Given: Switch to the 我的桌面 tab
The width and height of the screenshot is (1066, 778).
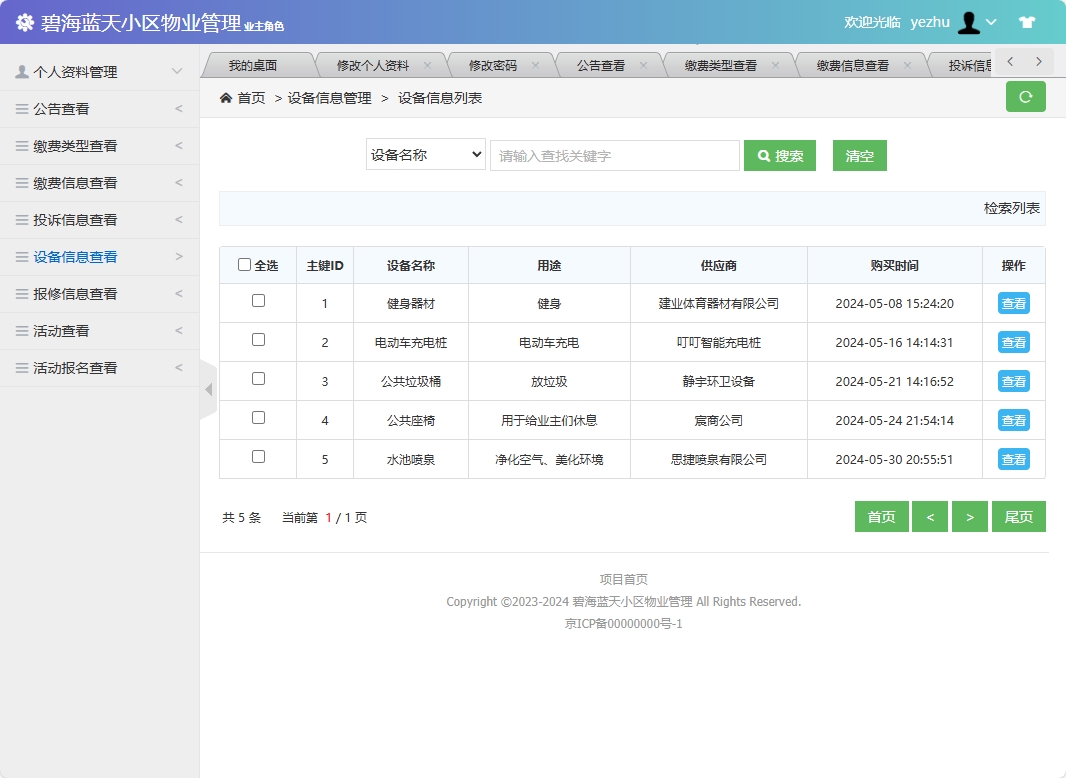Looking at the screenshot, I should (x=257, y=63).
